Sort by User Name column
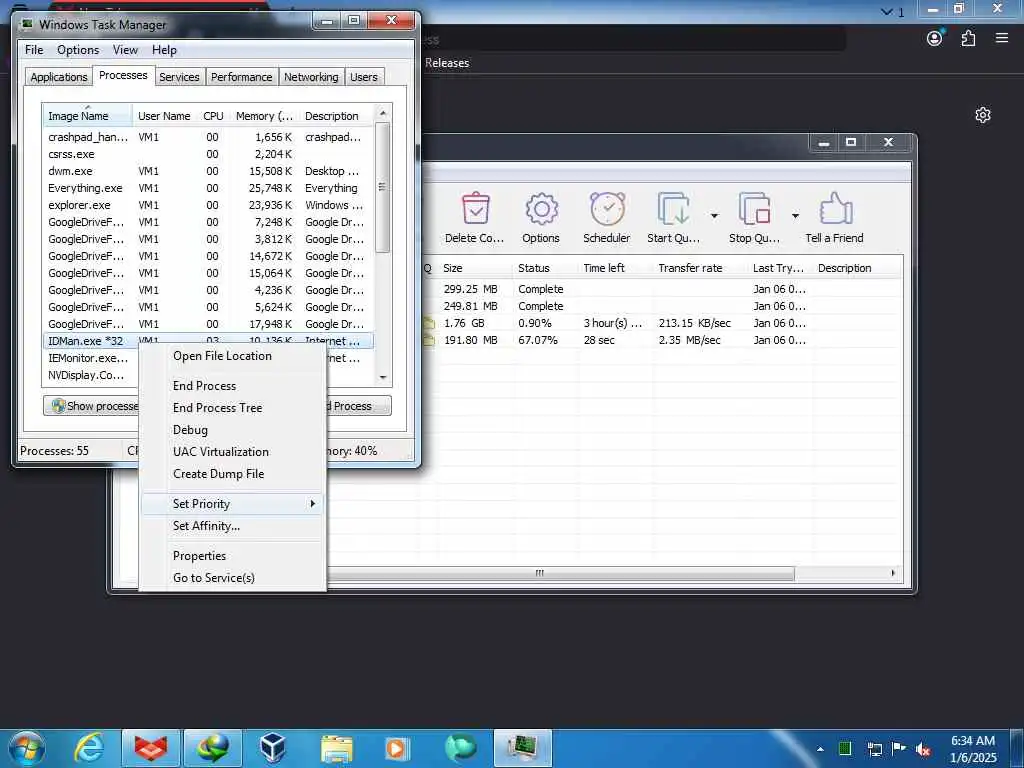The image size is (1024, 768). [164, 116]
